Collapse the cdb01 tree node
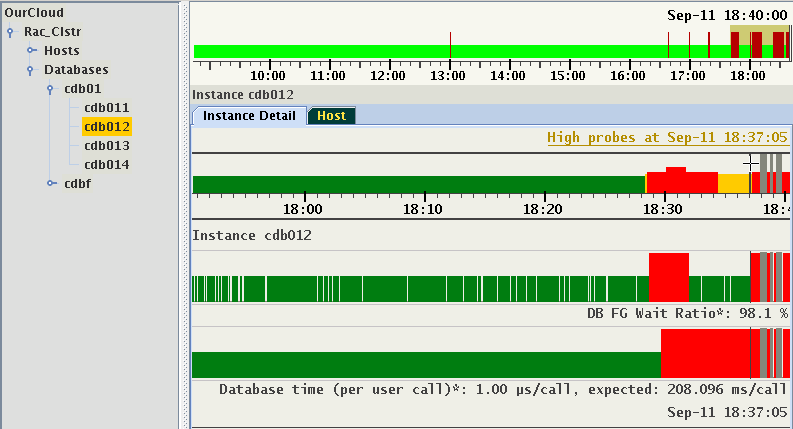 pyautogui.click(x=50, y=89)
